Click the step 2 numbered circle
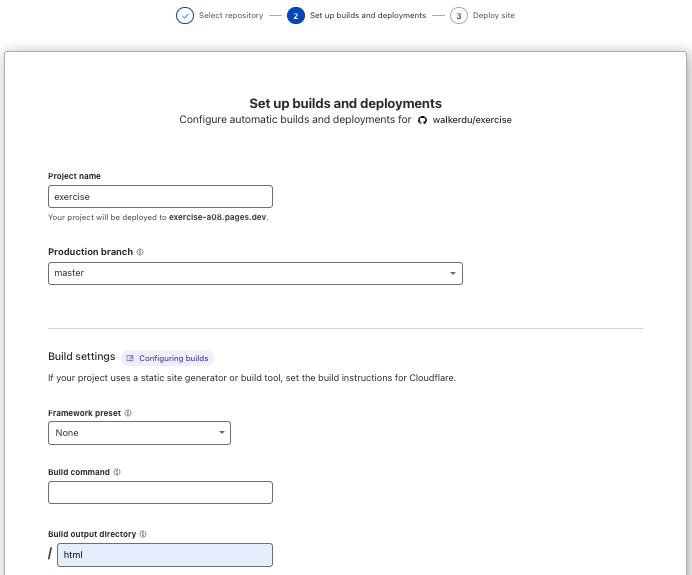Viewport: 692px width, 575px height. (296, 16)
